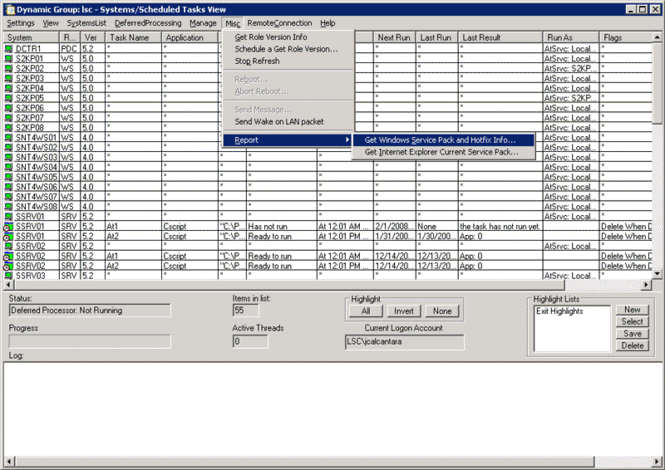
Task: Click the Flags column header
Action: 626,37
